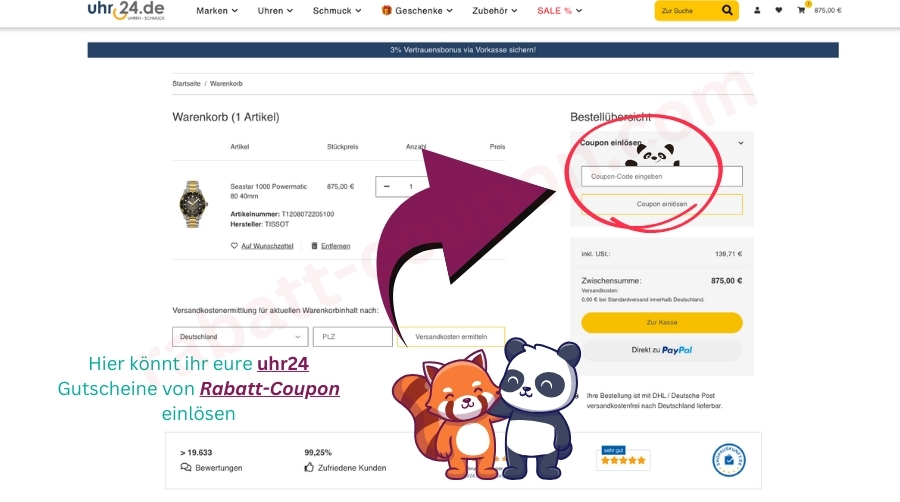Click the Shopauskunft round seal badge
This screenshot has height=502, width=900.
728,460
